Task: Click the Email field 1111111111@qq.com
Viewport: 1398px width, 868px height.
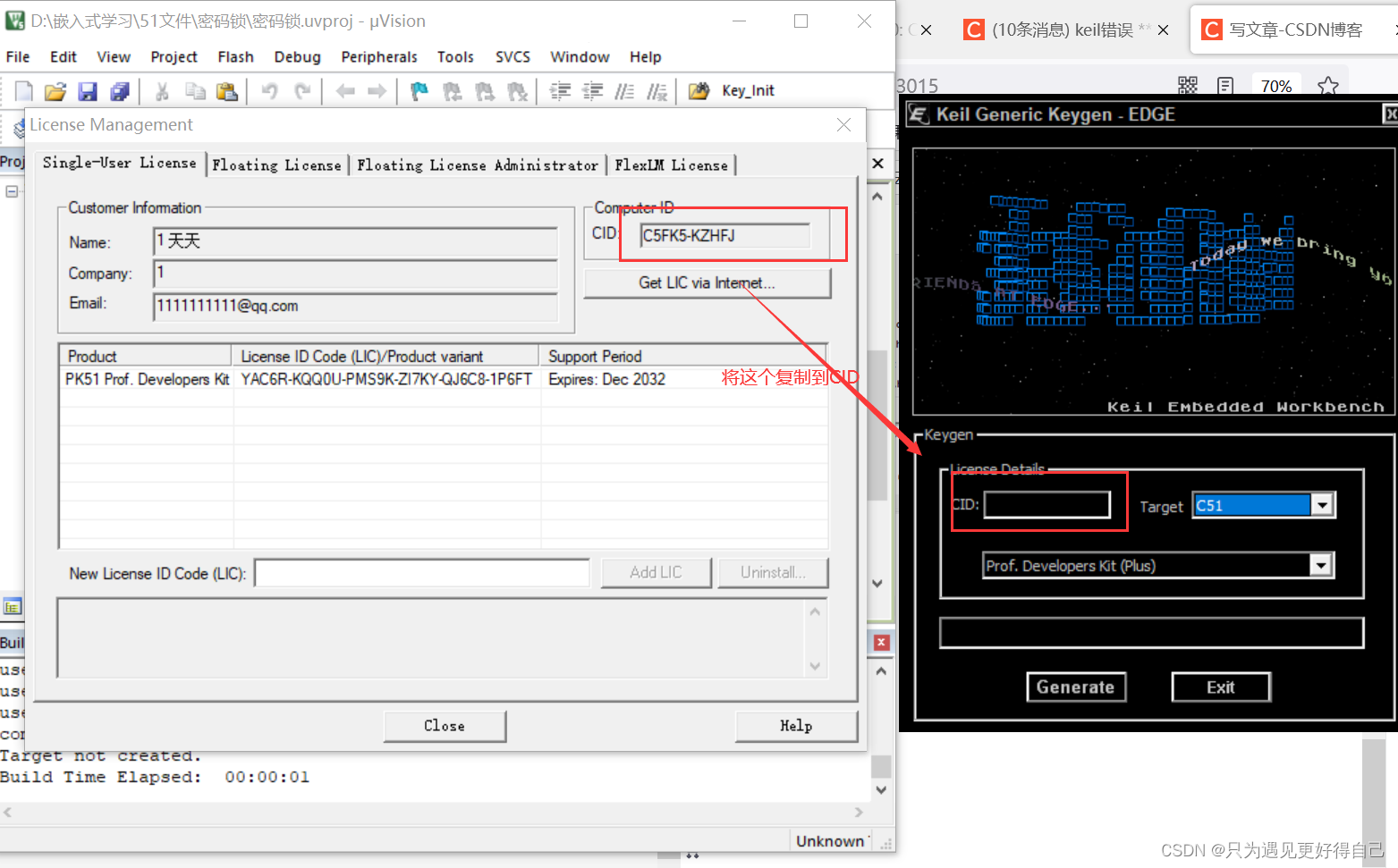Action: (355, 306)
